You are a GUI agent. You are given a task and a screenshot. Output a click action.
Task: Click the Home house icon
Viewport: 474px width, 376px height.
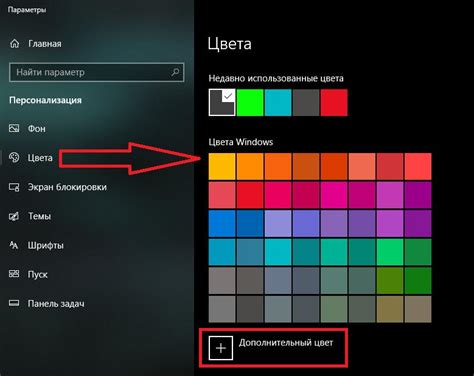pos(14,43)
